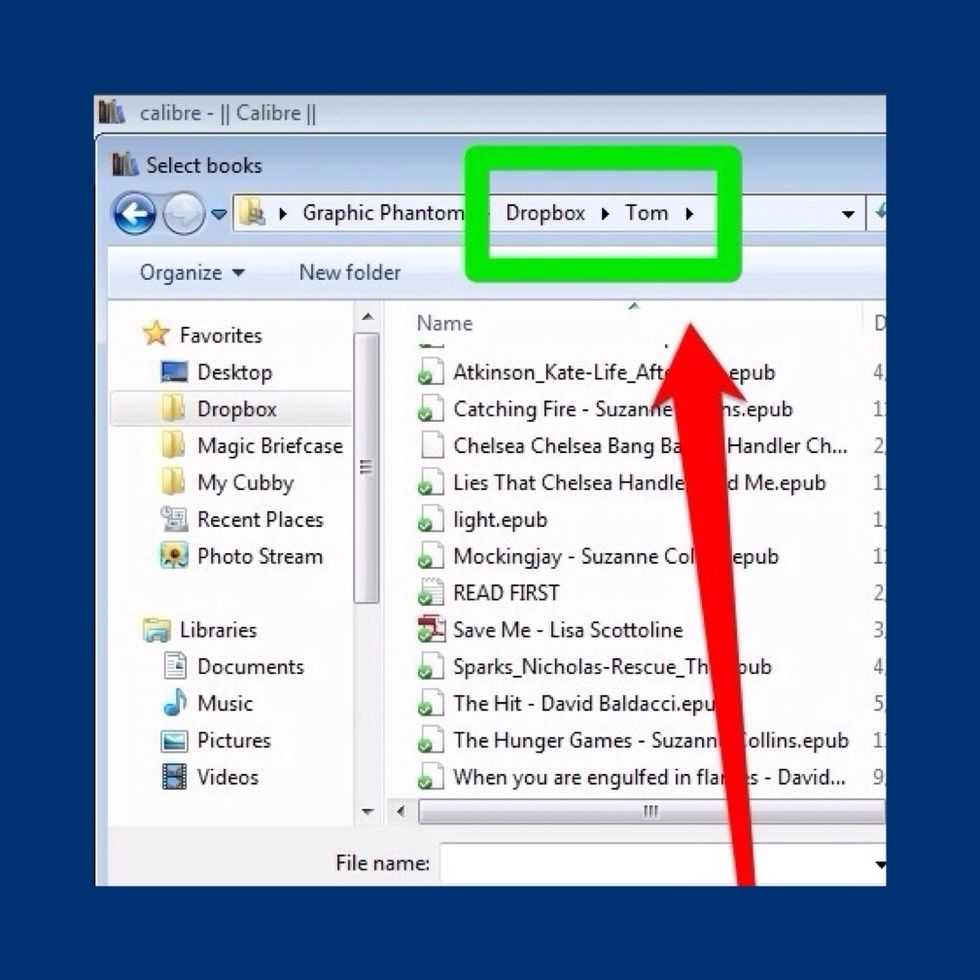Select the Libraries icon in the sidebar
The width and height of the screenshot is (980, 980).
point(156,629)
